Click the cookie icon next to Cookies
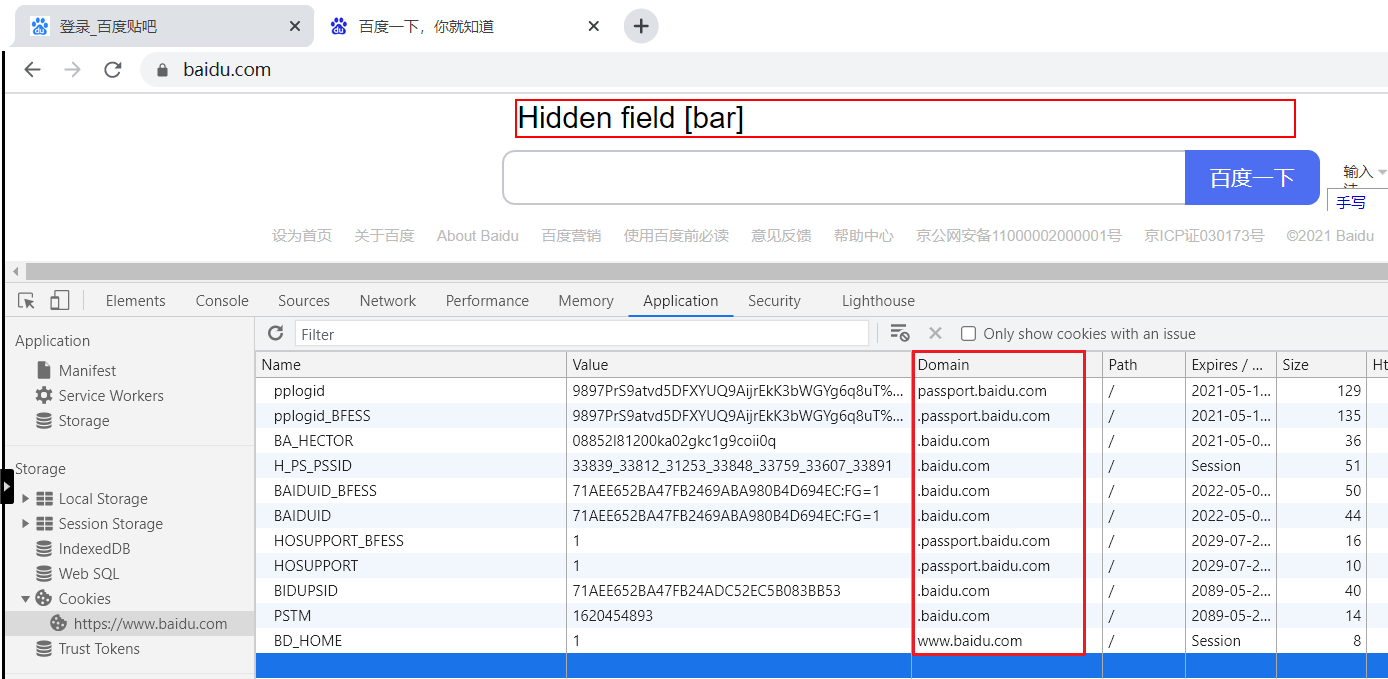Viewport: 1388px width, 679px height. 43,598
